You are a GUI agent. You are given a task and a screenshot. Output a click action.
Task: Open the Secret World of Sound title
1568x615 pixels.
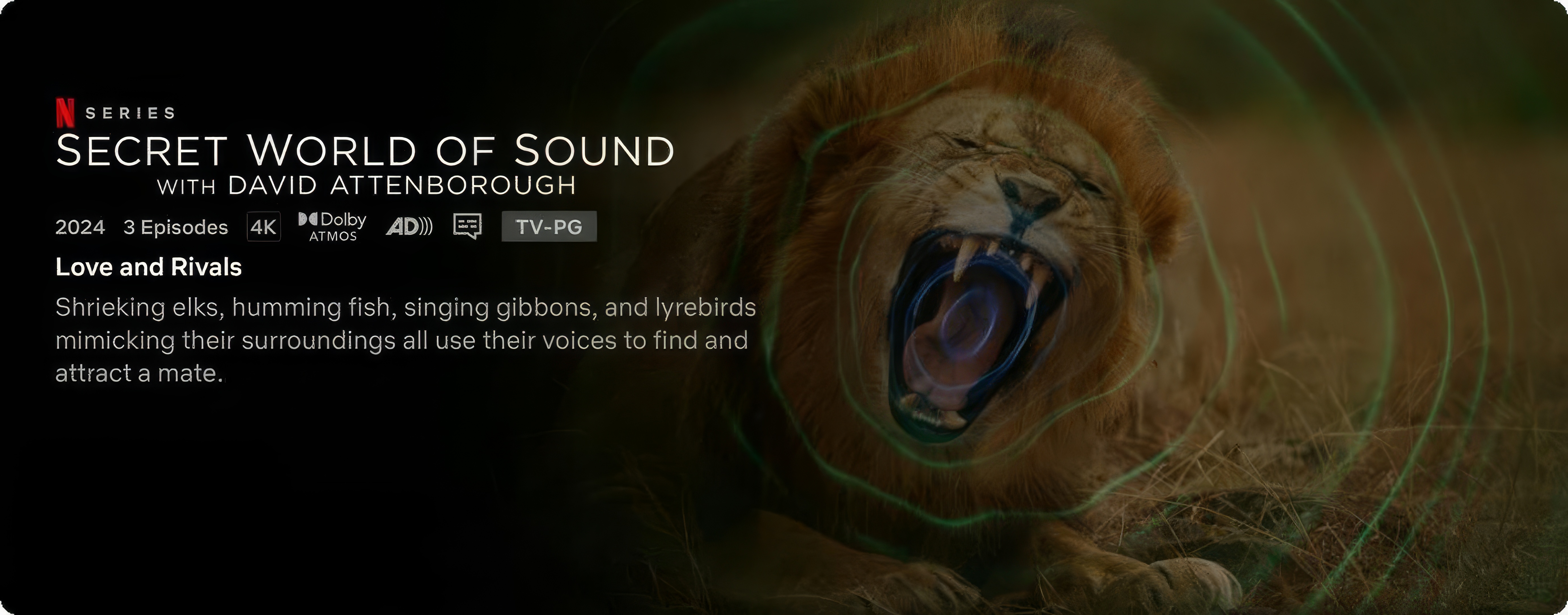pos(365,150)
